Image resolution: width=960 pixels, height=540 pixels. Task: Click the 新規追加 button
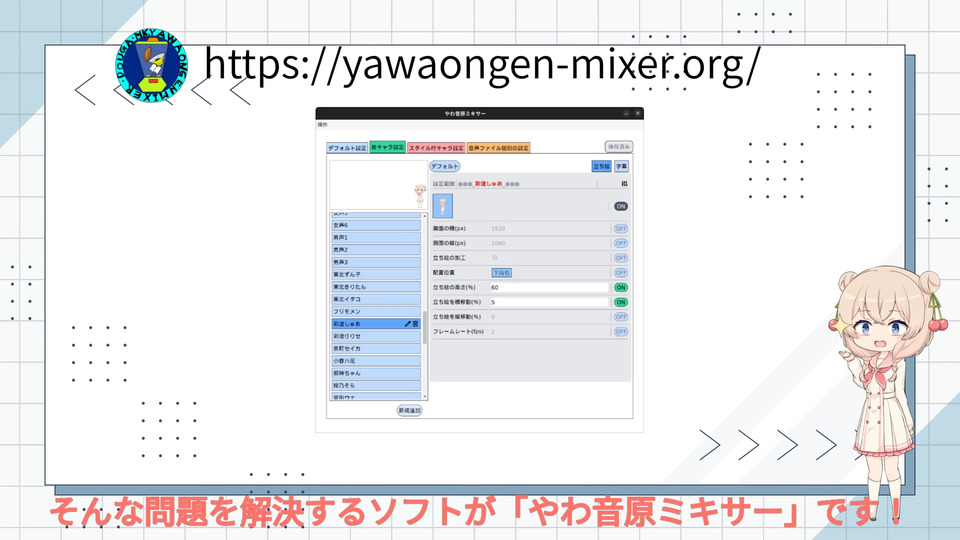[410, 410]
